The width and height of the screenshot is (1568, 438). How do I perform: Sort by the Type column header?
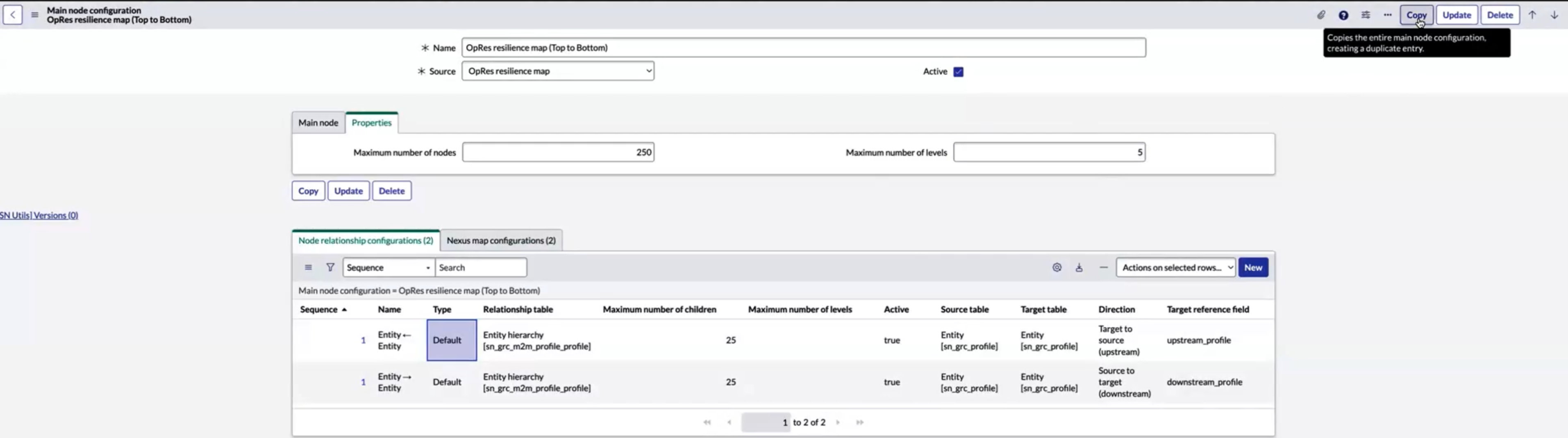pyautogui.click(x=442, y=310)
